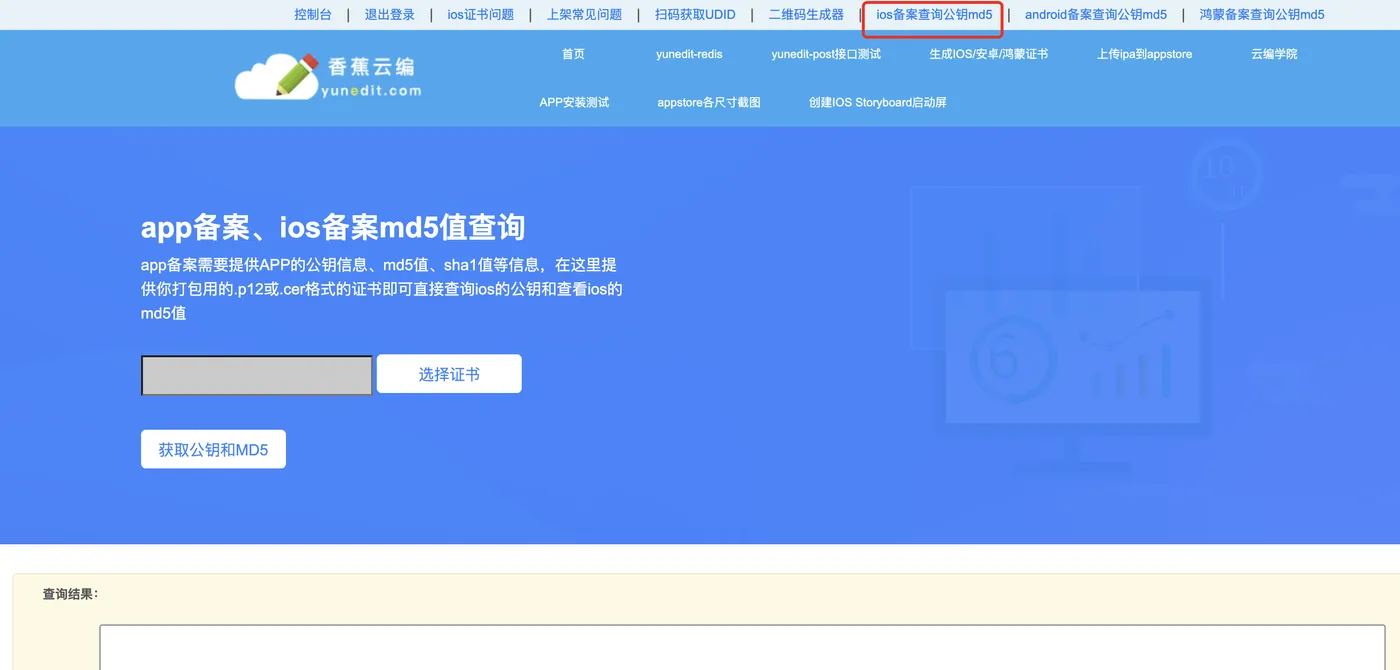
Task: Open android备案查询公钥md5 link
Action: pos(1096,15)
